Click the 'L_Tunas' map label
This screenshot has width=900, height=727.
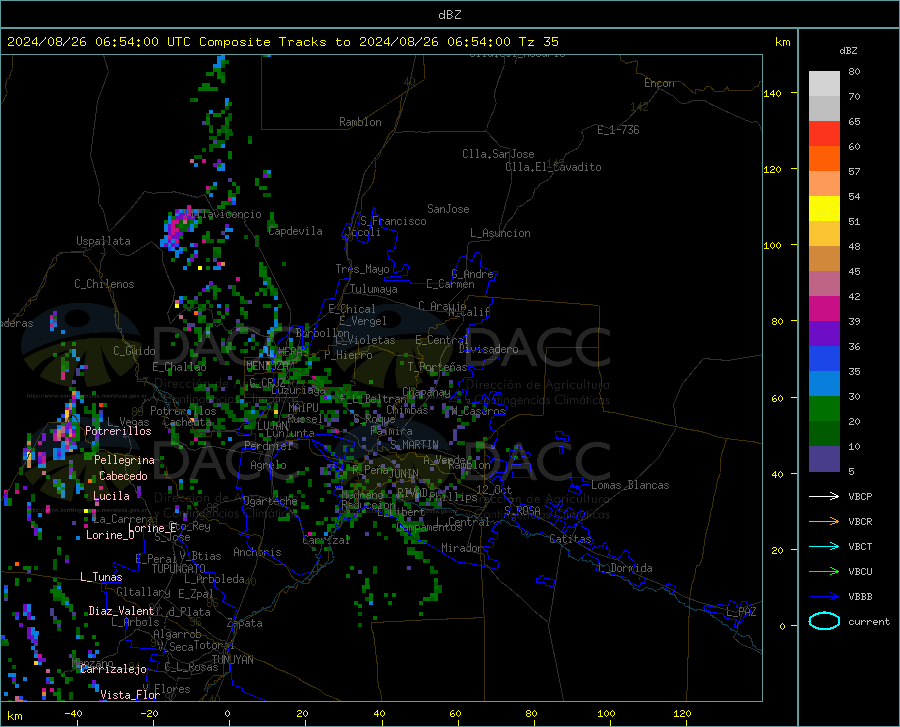tap(101, 577)
